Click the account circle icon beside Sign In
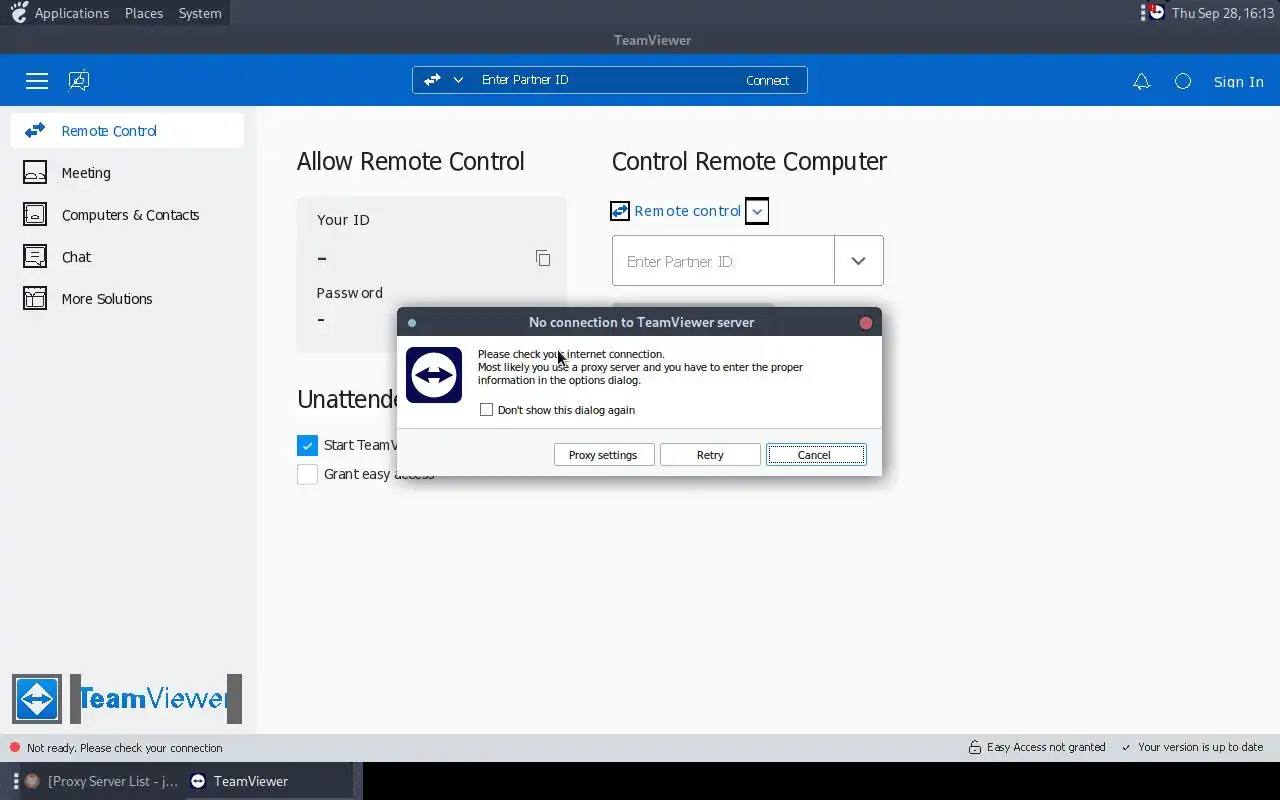This screenshot has width=1280, height=800. click(x=1183, y=82)
